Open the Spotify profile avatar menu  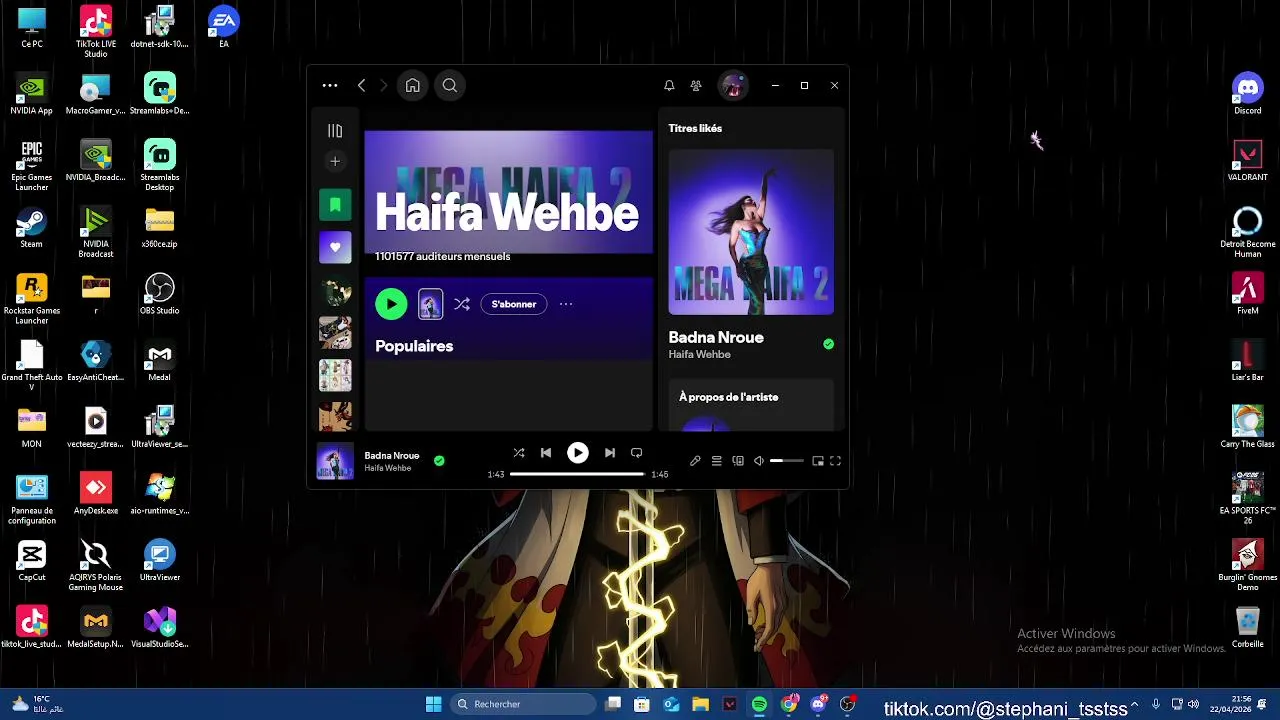coord(733,86)
